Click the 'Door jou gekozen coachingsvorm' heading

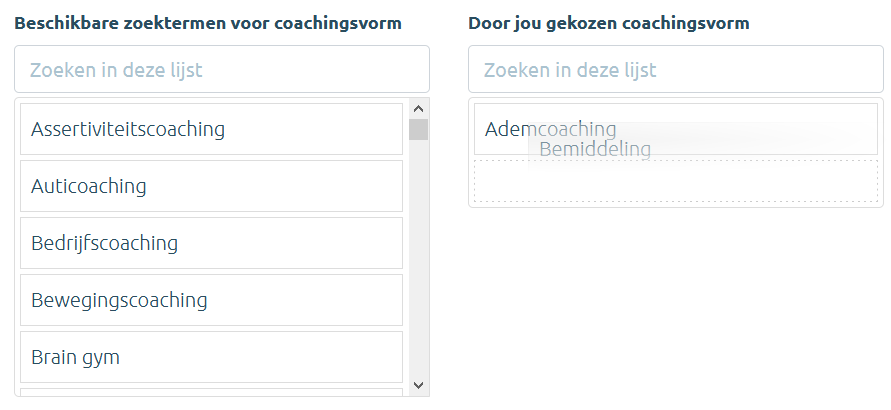tap(609, 23)
